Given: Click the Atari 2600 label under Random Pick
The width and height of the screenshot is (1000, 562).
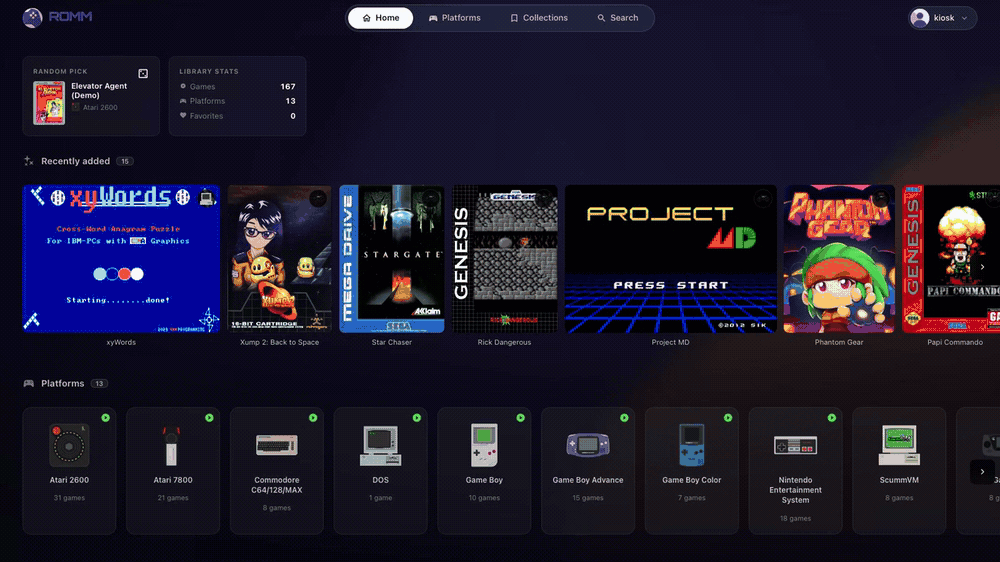Looking at the screenshot, I should pyautogui.click(x=100, y=108).
